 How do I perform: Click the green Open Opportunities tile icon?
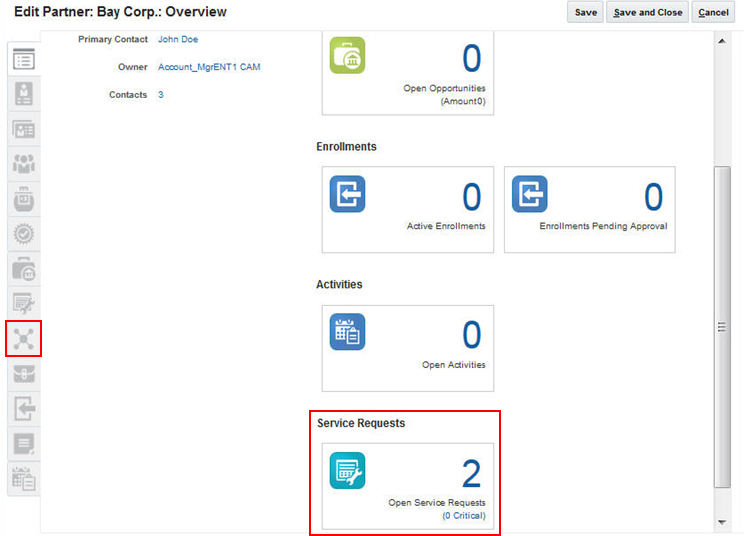(347, 55)
